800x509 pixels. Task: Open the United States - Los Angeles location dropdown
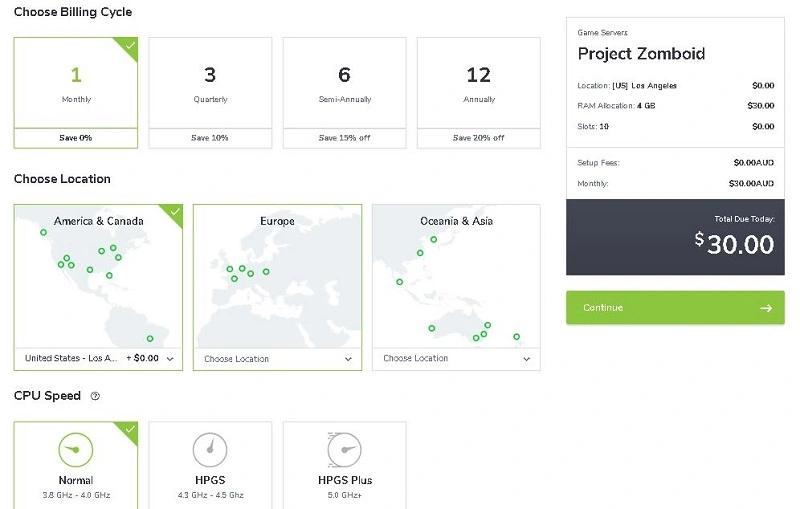click(x=98, y=359)
